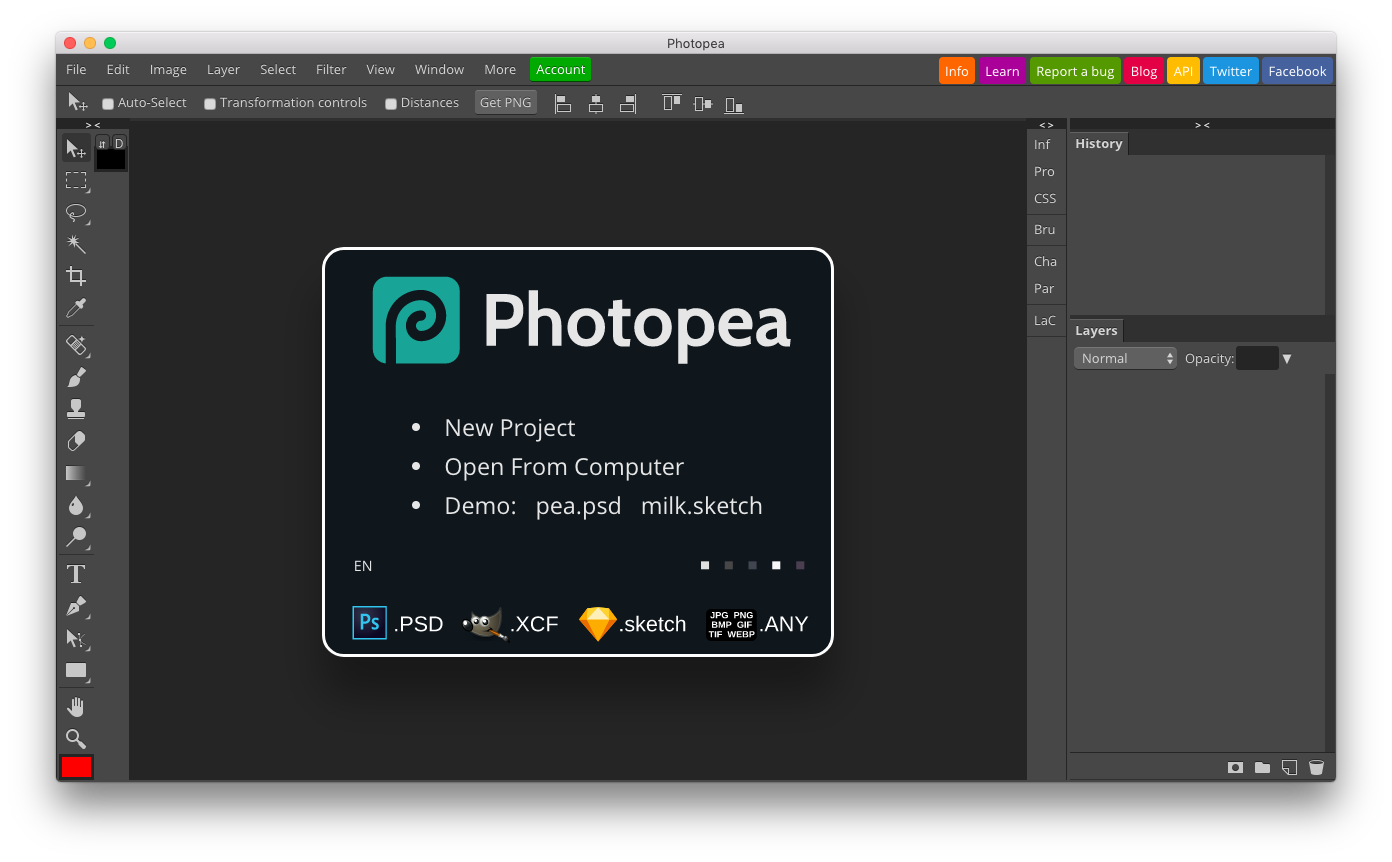Select the Lasso tool
1392x862 pixels.
(76, 213)
